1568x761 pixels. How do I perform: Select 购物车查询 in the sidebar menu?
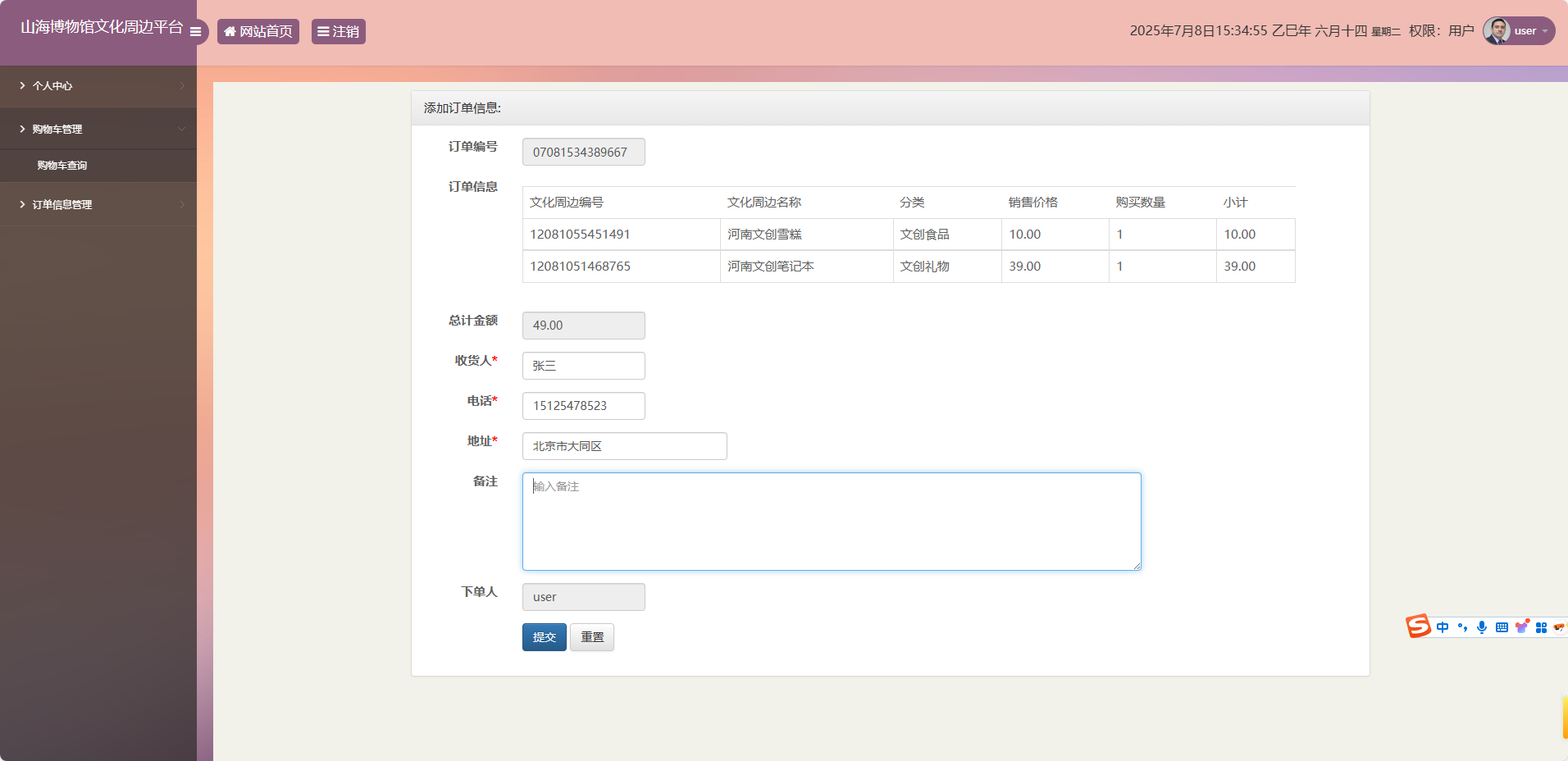click(x=62, y=165)
